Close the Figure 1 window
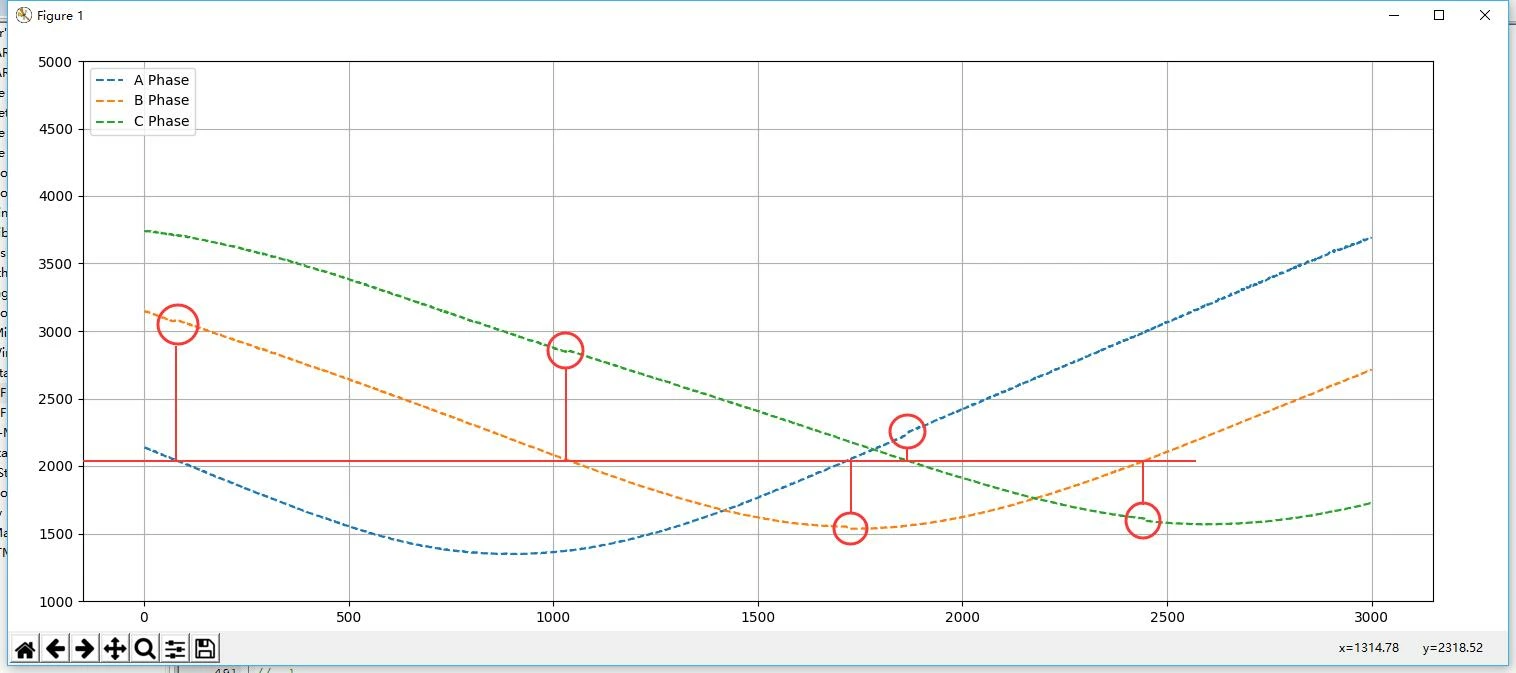Viewport: 1516px width, 673px height. (1485, 15)
